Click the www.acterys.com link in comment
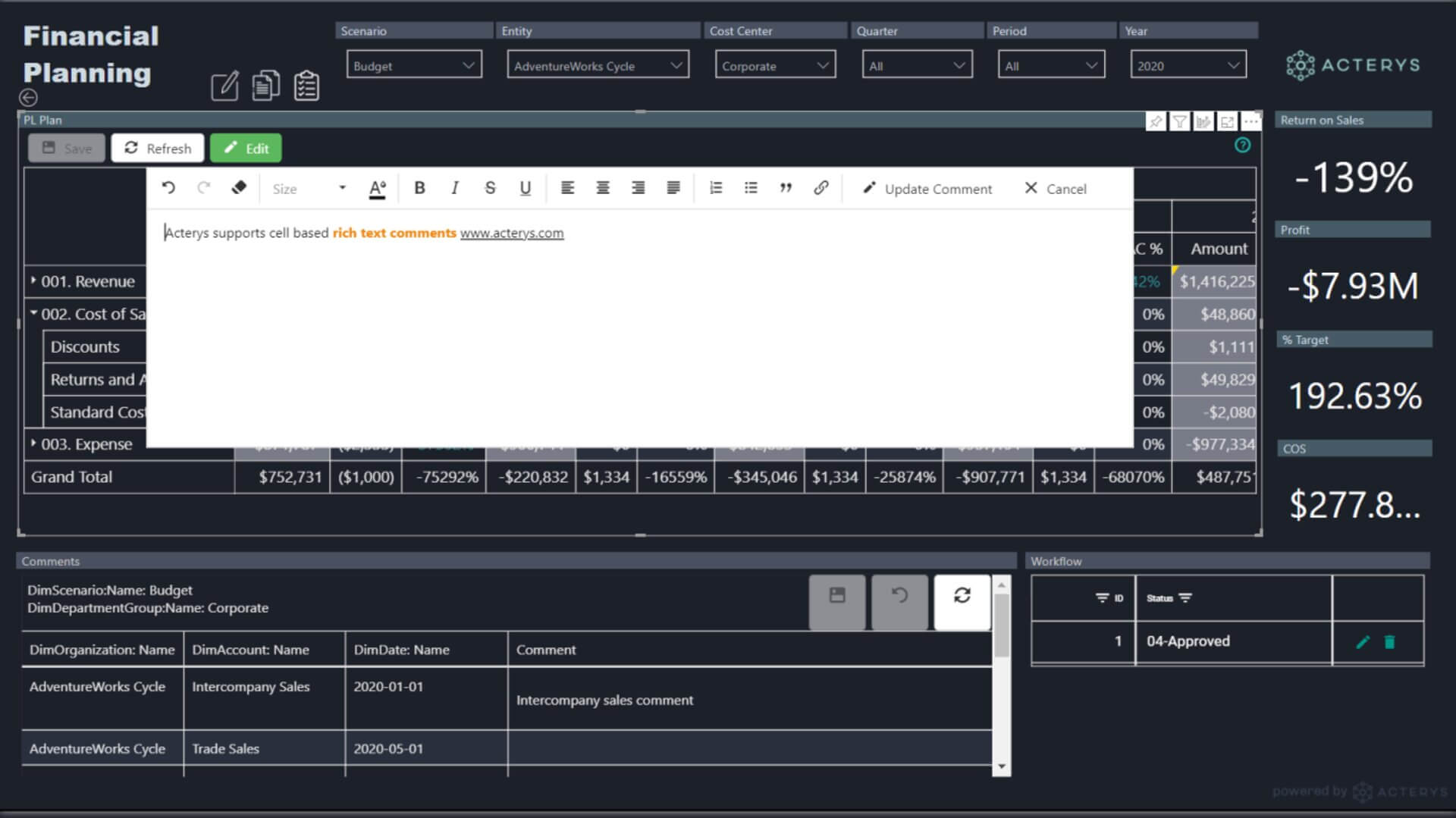Viewport: 1456px width, 818px height. click(512, 233)
